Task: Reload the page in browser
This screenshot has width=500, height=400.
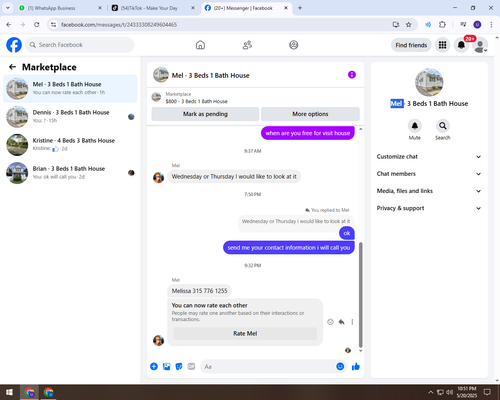Action: (37, 25)
